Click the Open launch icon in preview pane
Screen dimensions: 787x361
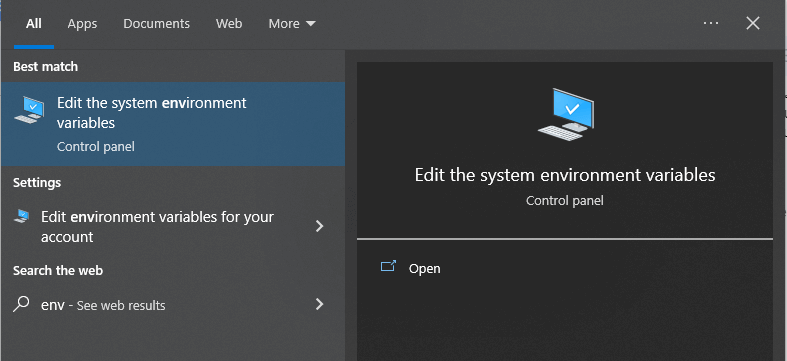[388, 266]
